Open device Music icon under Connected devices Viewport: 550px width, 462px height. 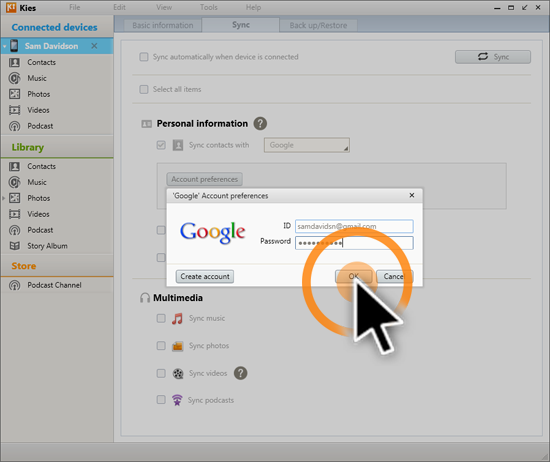(14, 78)
